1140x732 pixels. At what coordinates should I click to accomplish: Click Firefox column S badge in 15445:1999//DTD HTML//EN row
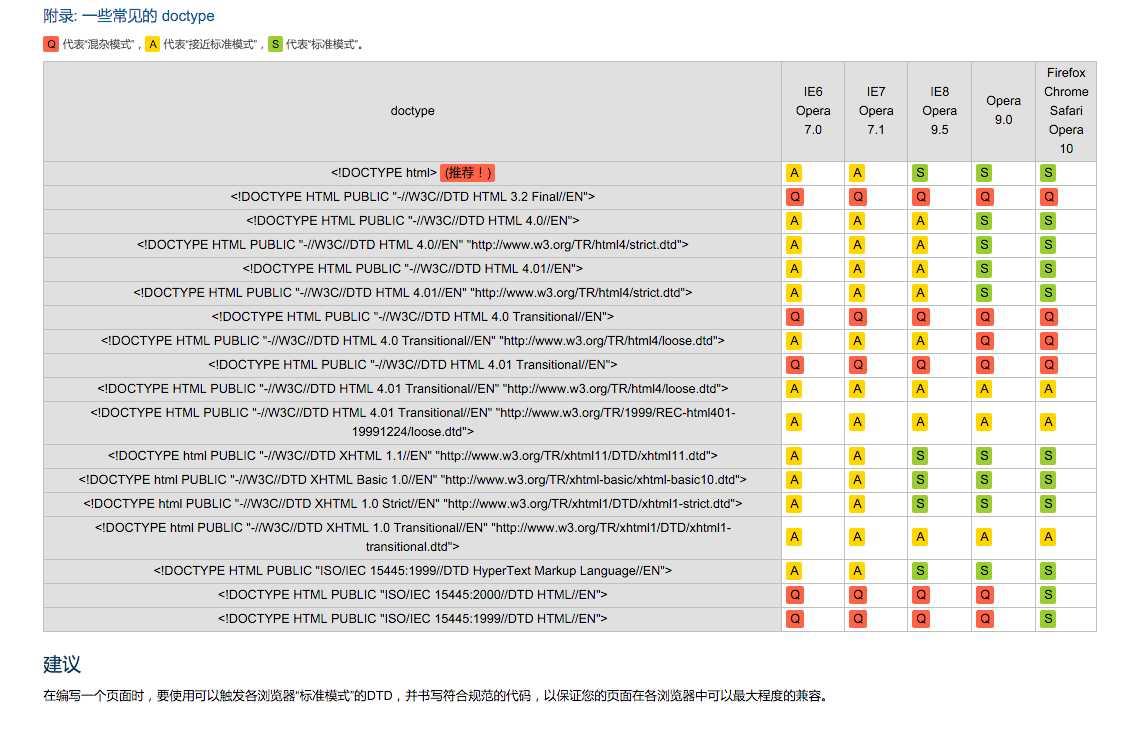(1048, 619)
